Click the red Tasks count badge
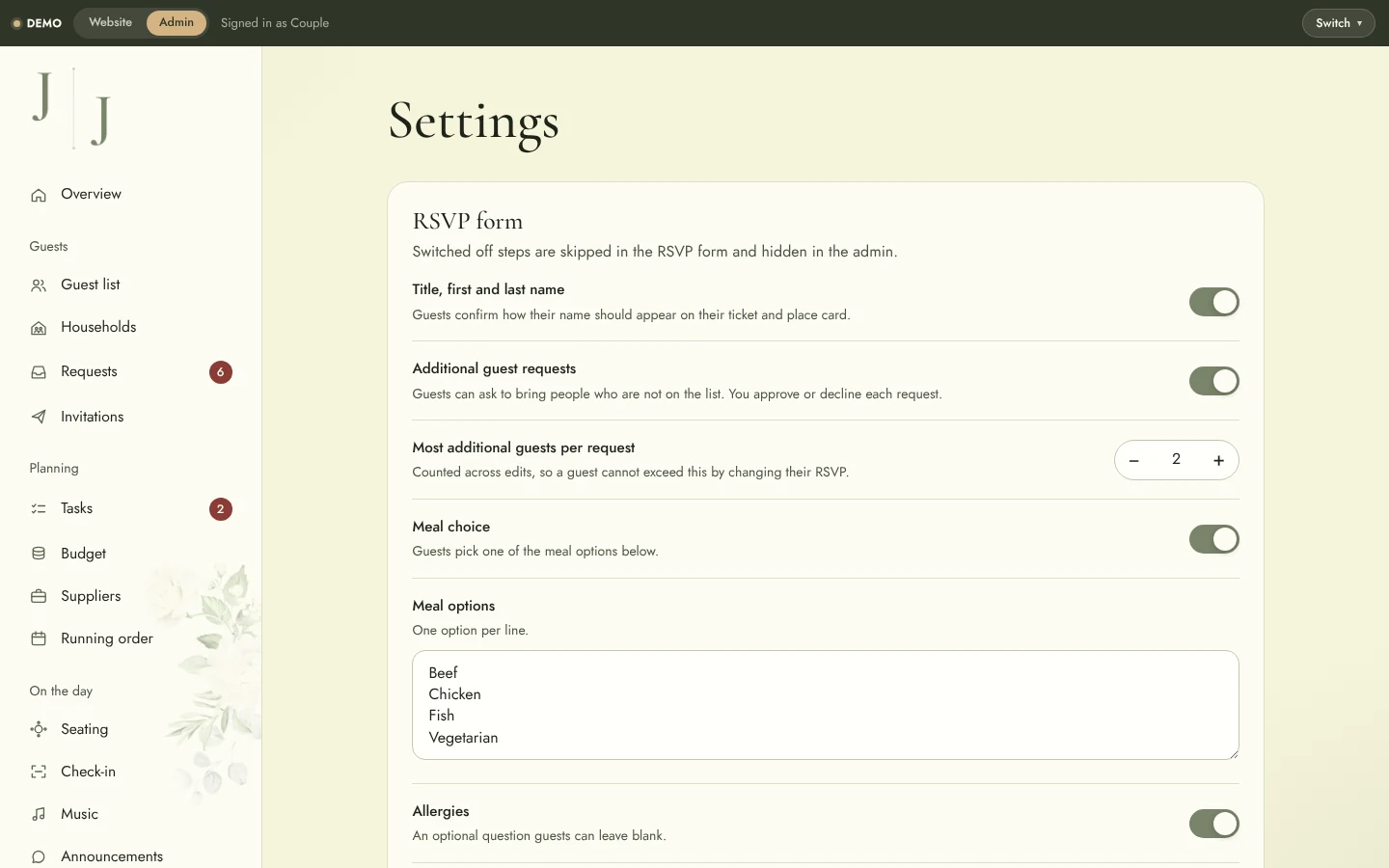 (221, 509)
